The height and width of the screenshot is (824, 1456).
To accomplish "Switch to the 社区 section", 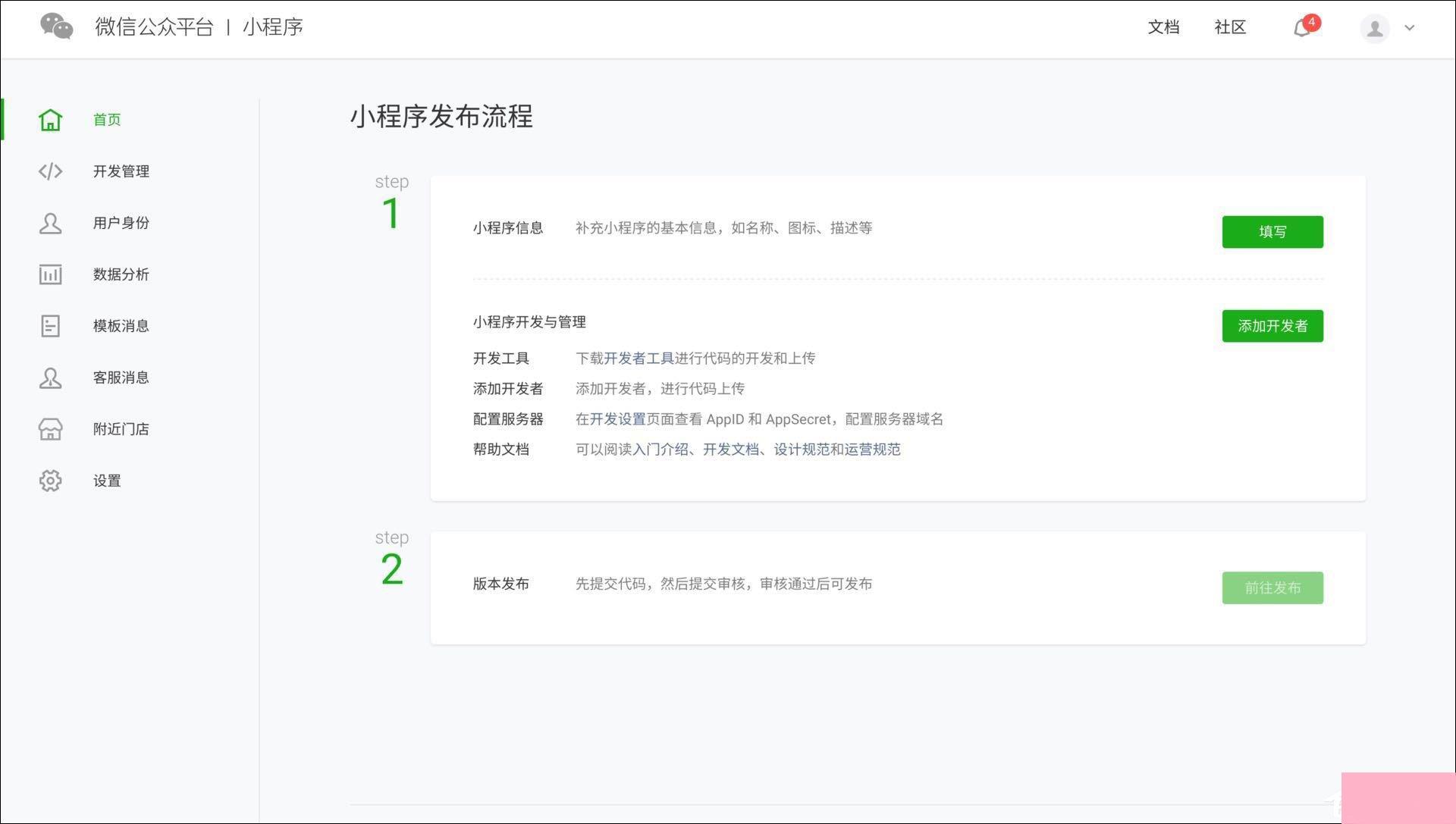I will [1230, 27].
